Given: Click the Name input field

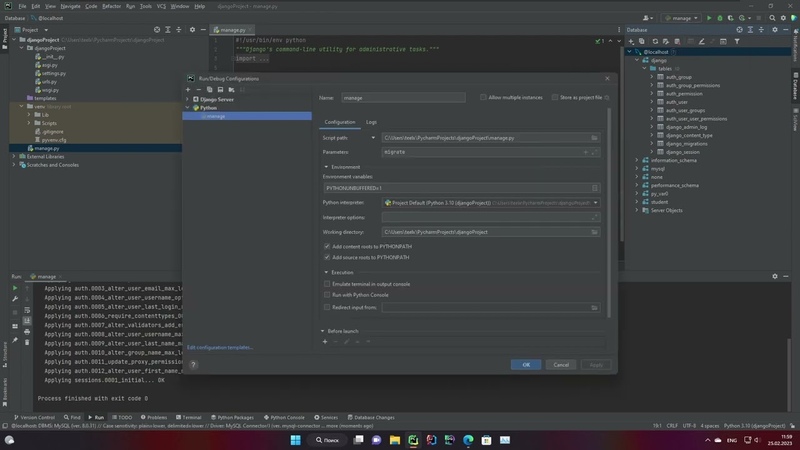Looking at the screenshot, I should (403, 97).
